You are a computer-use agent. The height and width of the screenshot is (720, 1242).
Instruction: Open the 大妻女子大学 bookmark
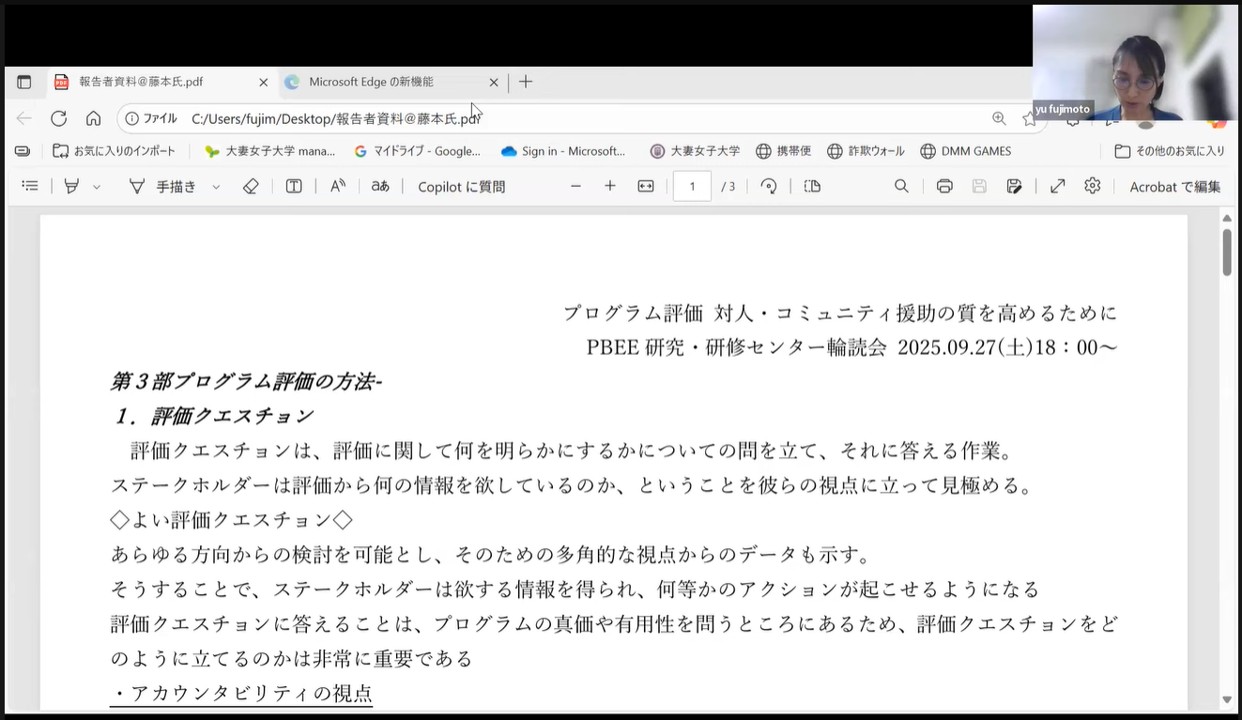coord(695,151)
